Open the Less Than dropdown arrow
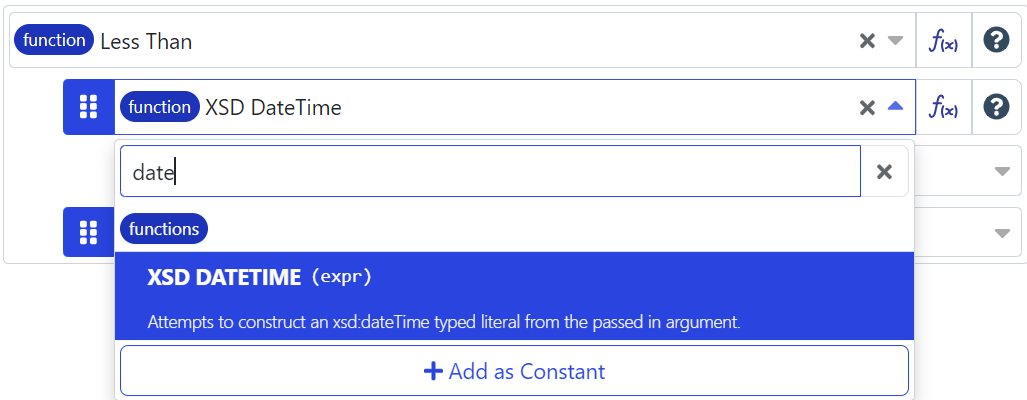1027x400 pixels. [896, 41]
